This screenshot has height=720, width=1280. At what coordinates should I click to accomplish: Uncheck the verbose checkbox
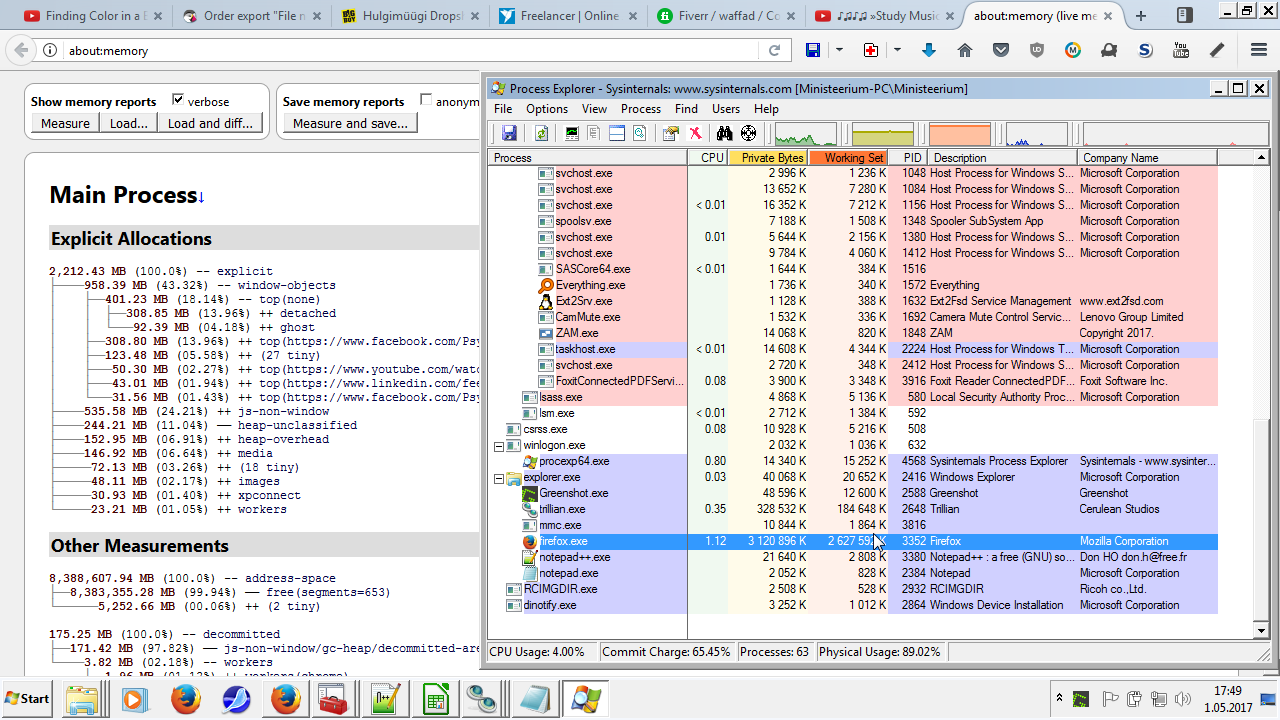(178, 100)
